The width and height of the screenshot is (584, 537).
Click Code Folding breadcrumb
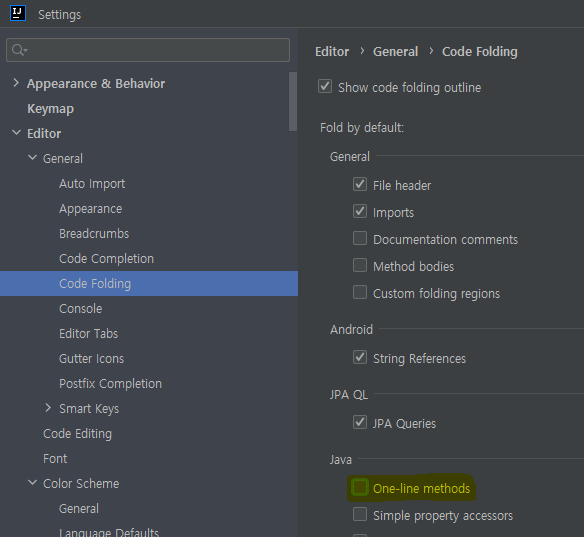pyautogui.click(x=480, y=51)
